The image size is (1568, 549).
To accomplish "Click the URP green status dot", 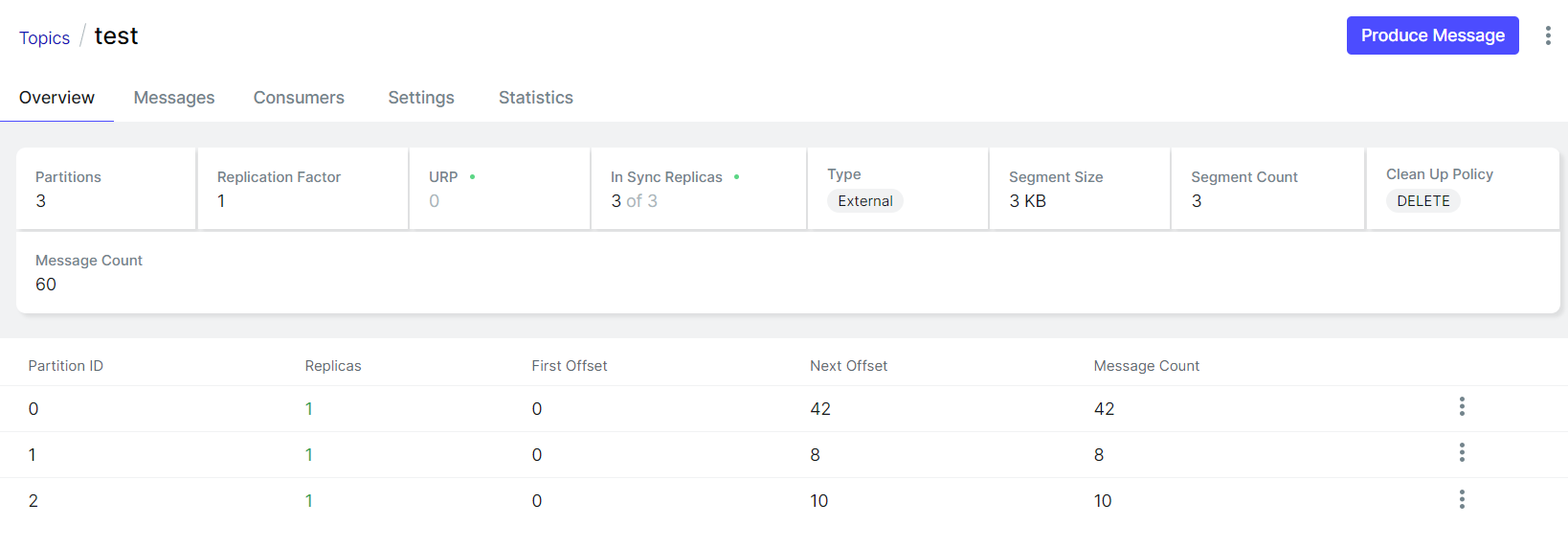I will click(472, 177).
